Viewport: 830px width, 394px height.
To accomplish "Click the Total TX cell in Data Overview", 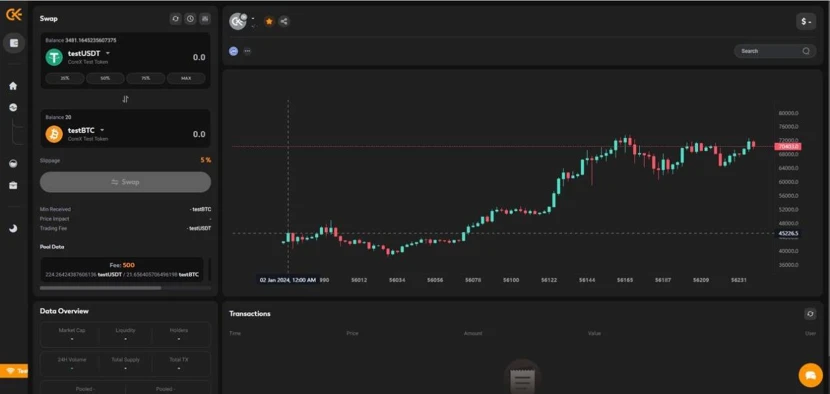I will [x=179, y=364].
